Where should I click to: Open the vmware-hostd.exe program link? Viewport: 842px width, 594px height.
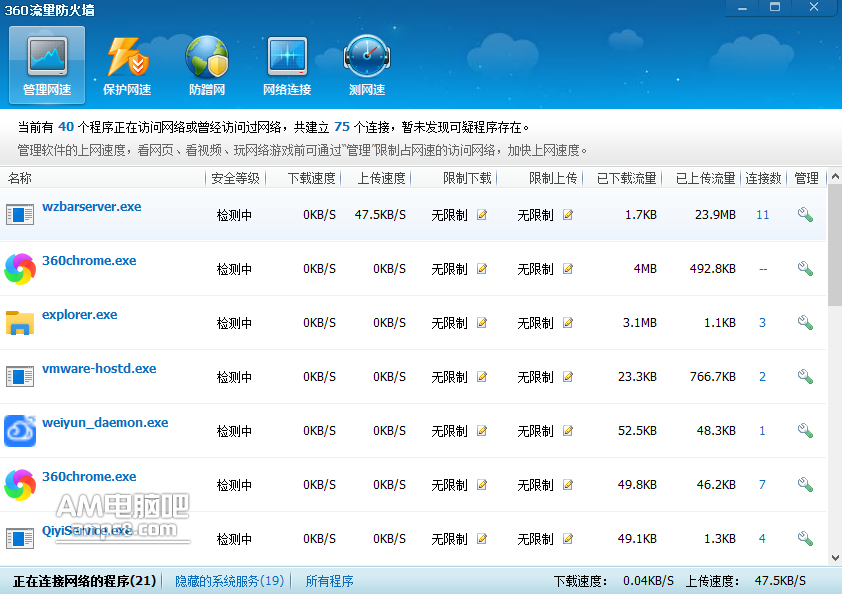tap(99, 368)
